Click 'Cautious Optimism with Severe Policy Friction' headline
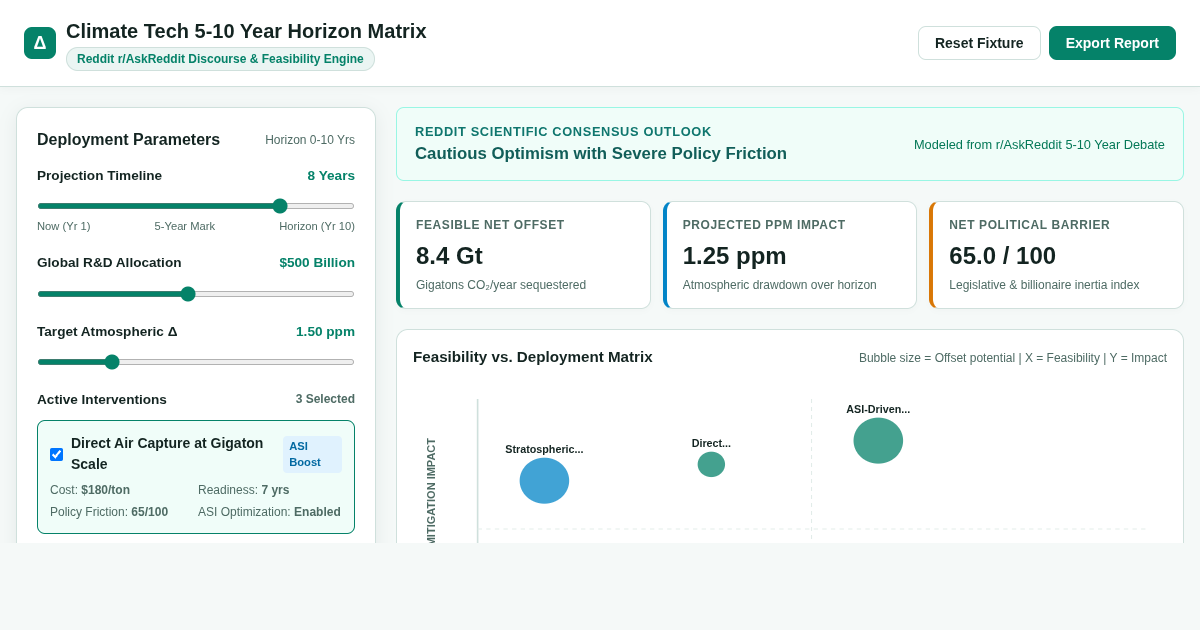 coord(601,154)
